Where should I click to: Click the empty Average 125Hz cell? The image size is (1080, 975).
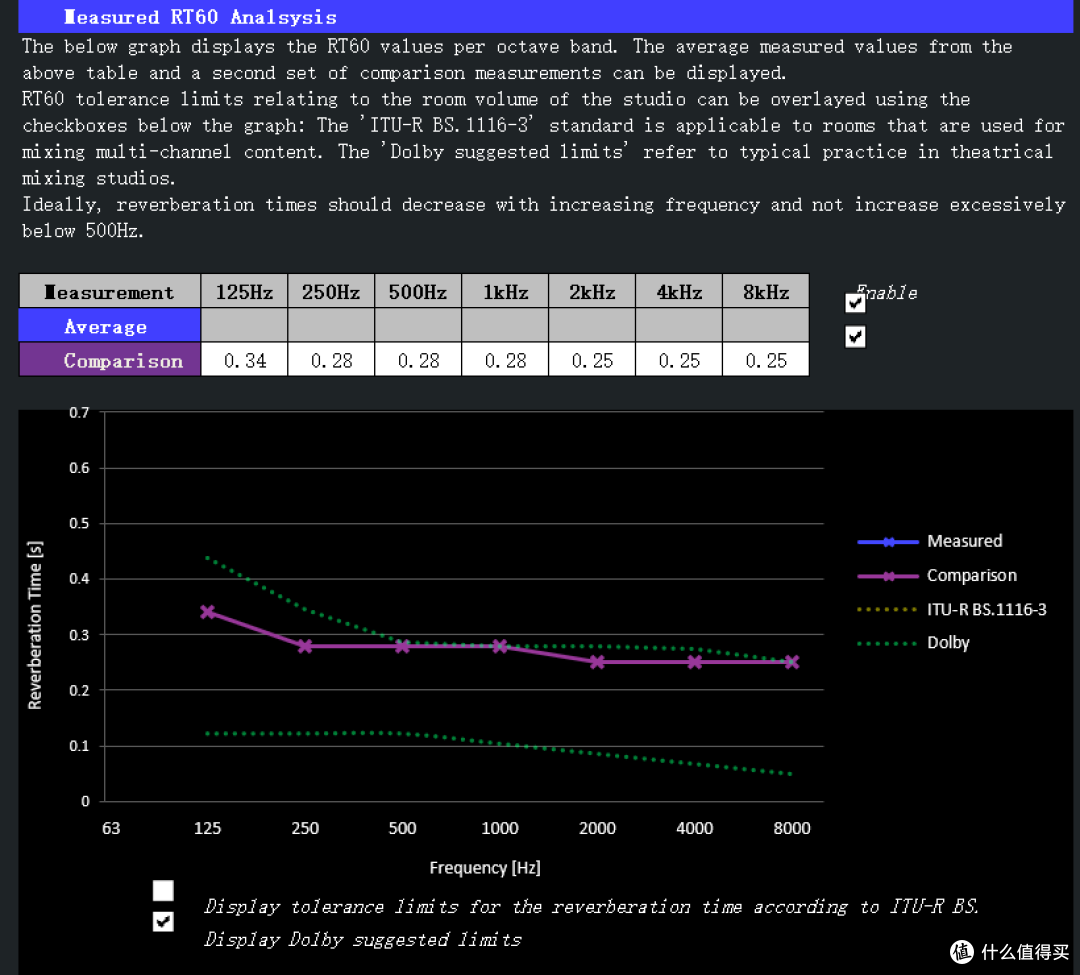pyautogui.click(x=245, y=325)
